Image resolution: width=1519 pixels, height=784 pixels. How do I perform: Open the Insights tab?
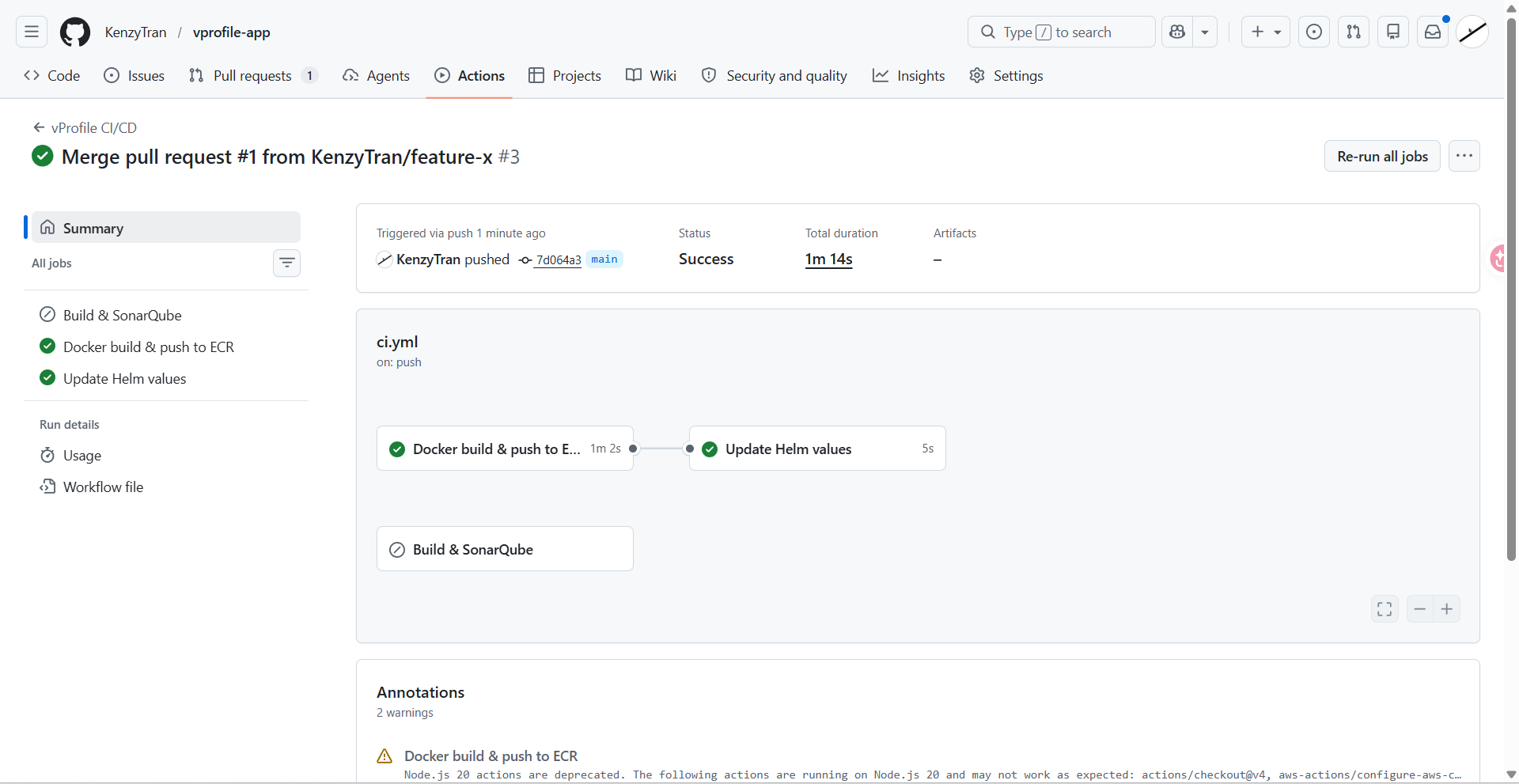pos(909,75)
